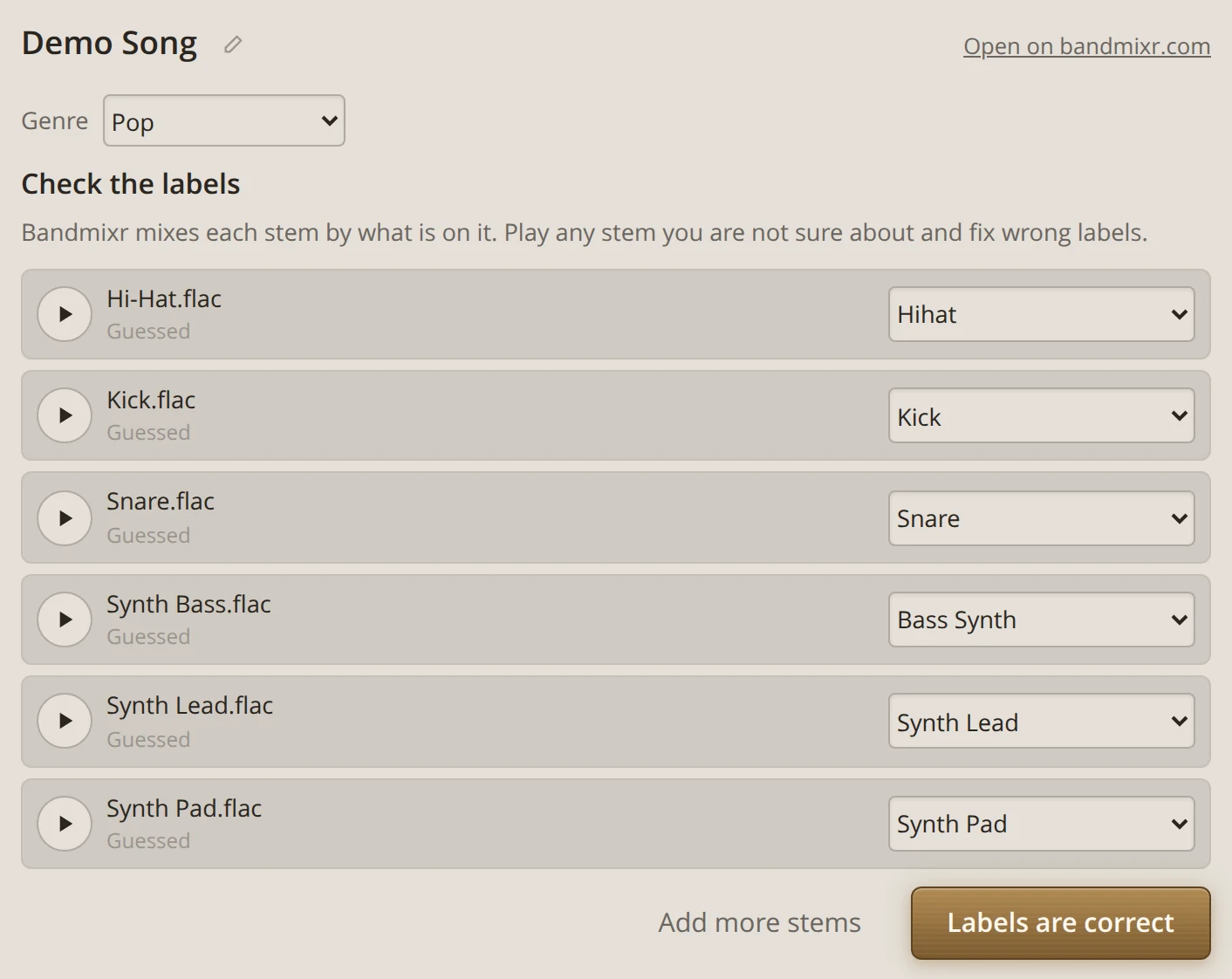Open the Bass Synth label dropdown
The width and height of the screenshot is (1232, 979).
click(1041, 620)
